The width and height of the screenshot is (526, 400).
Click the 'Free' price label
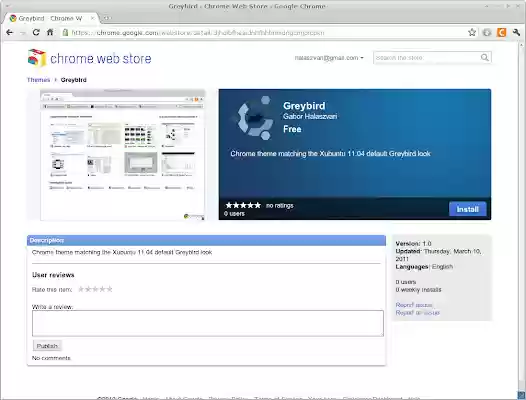[292, 129]
